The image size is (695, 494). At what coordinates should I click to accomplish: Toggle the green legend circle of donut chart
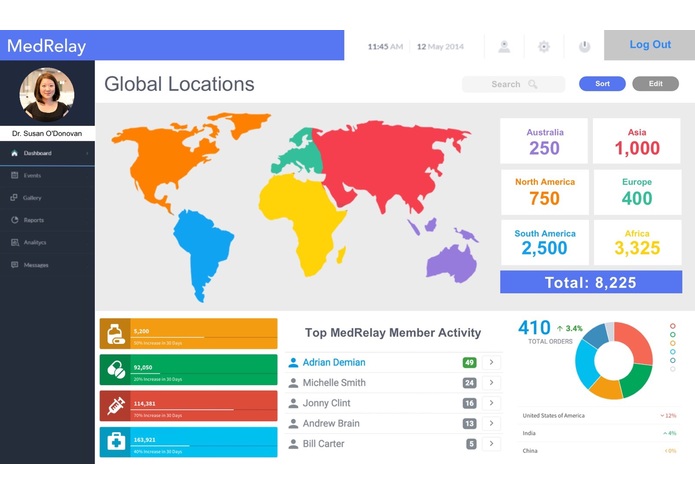[672, 335]
